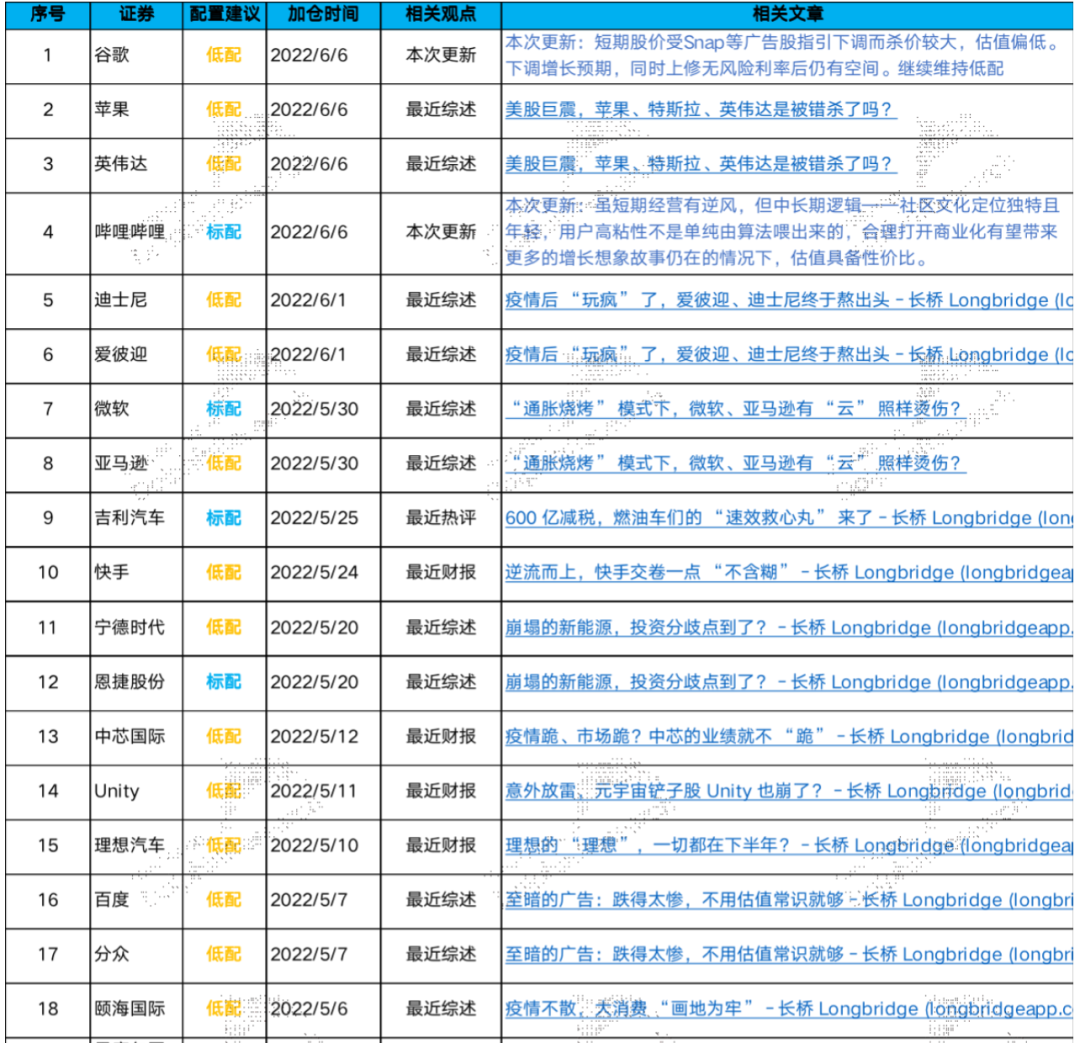Click 标配 rating in 微软 row

(224, 409)
